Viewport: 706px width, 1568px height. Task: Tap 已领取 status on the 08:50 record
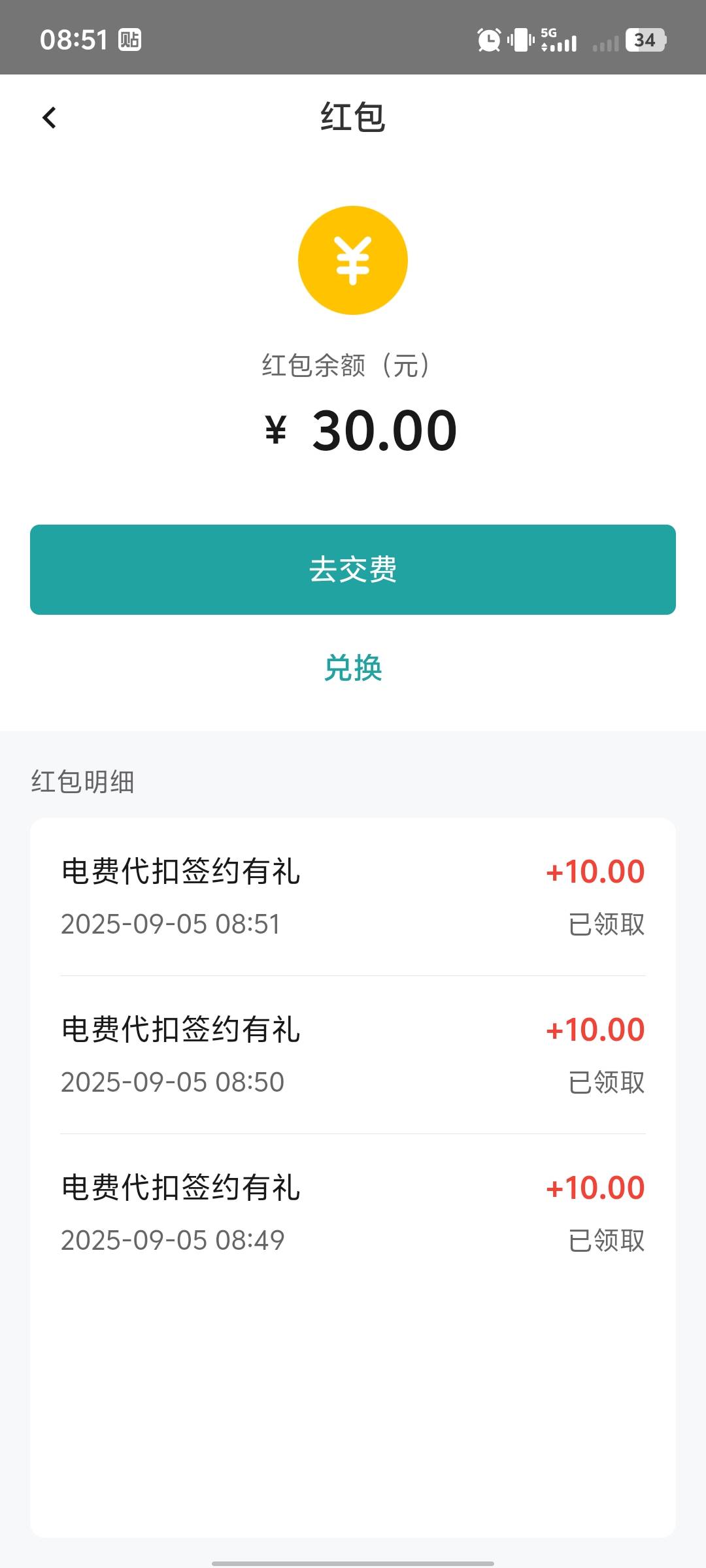coord(607,1082)
